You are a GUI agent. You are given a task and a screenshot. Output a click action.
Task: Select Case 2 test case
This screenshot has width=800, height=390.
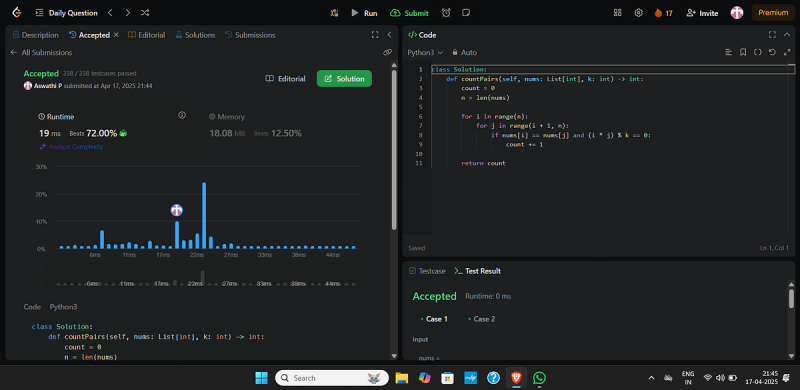pyautogui.click(x=482, y=319)
